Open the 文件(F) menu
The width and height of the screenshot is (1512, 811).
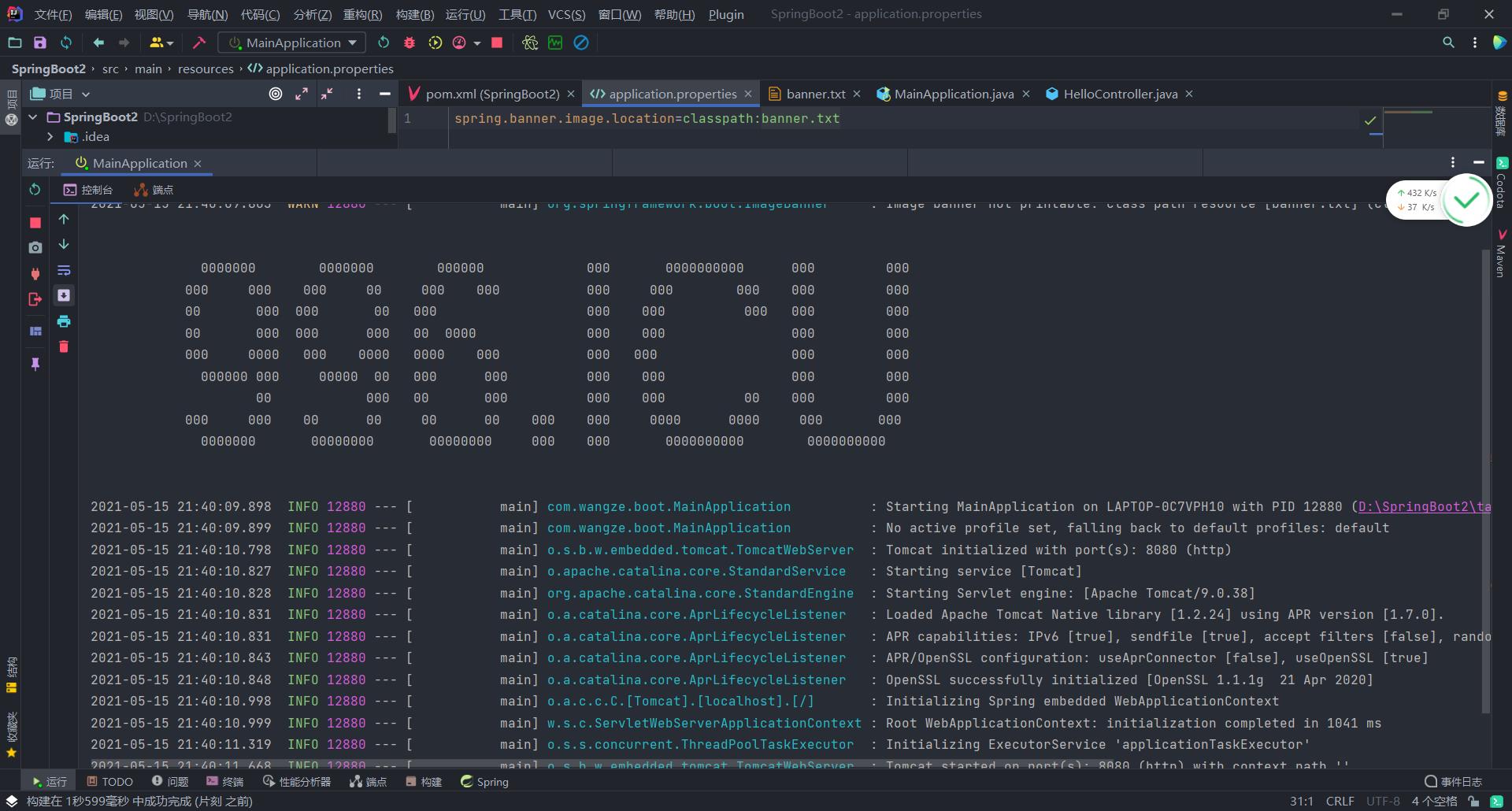pos(53,14)
